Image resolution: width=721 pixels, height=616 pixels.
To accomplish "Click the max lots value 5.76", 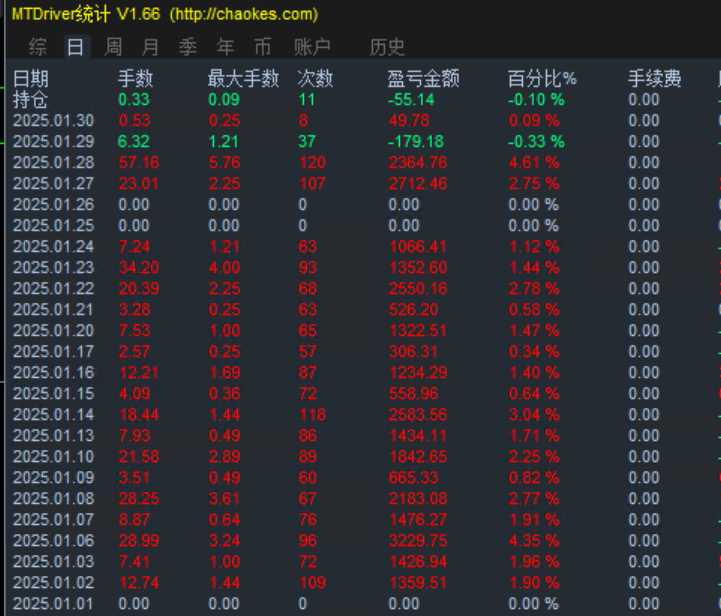I will click(224, 162).
